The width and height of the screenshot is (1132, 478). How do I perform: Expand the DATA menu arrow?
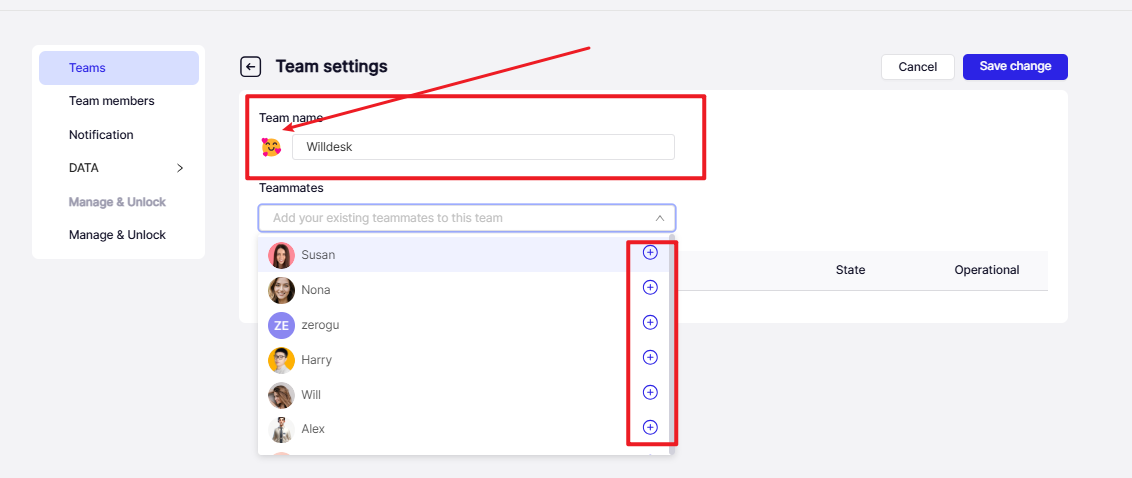[x=180, y=168]
